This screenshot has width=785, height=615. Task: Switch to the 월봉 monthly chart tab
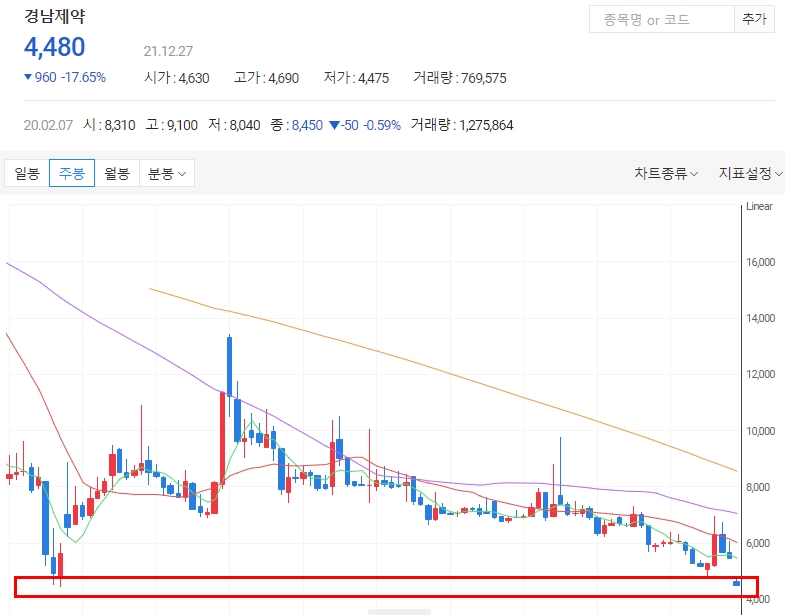pyautogui.click(x=117, y=173)
